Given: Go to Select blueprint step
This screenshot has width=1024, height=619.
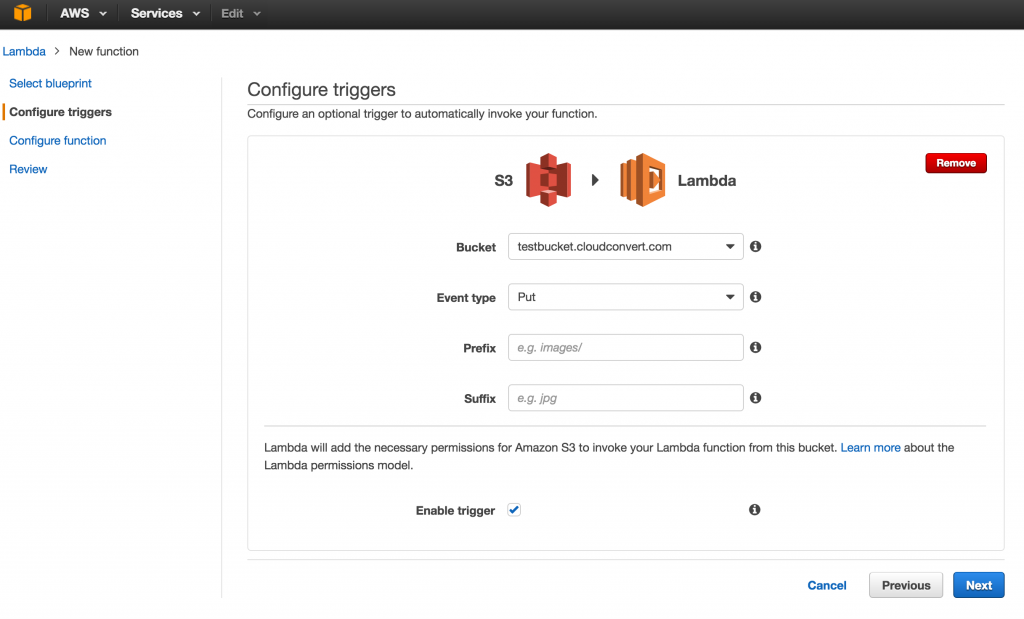Looking at the screenshot, I should (x=50, y=84).
